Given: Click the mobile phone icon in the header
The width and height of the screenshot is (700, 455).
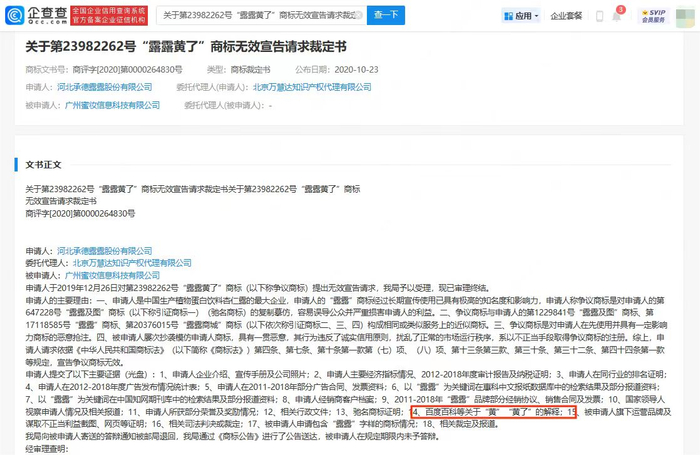Looking at the screenshot, I should tap(600, 17).
